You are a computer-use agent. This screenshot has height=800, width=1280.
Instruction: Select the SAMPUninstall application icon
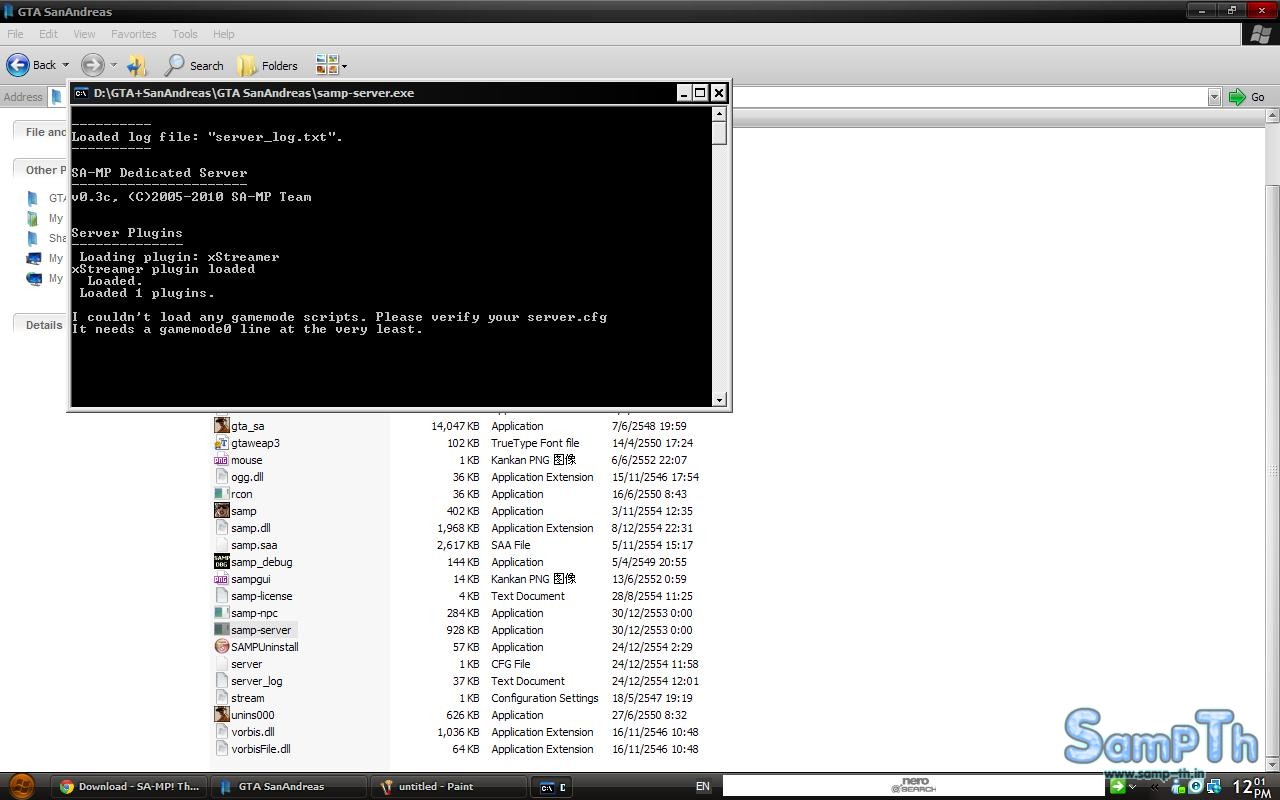[221, 647]
